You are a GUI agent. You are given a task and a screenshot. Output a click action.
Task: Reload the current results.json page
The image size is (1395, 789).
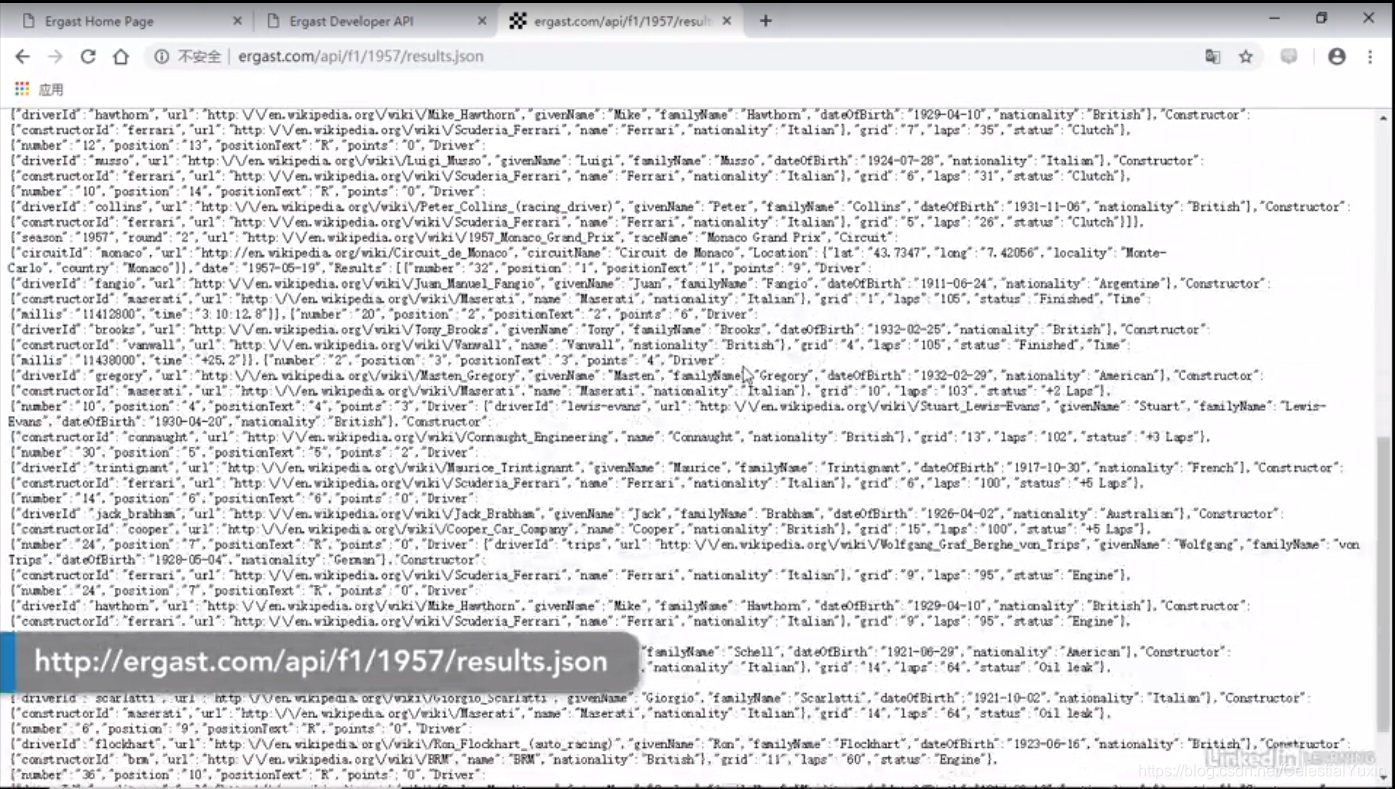(x=88, y=57)
